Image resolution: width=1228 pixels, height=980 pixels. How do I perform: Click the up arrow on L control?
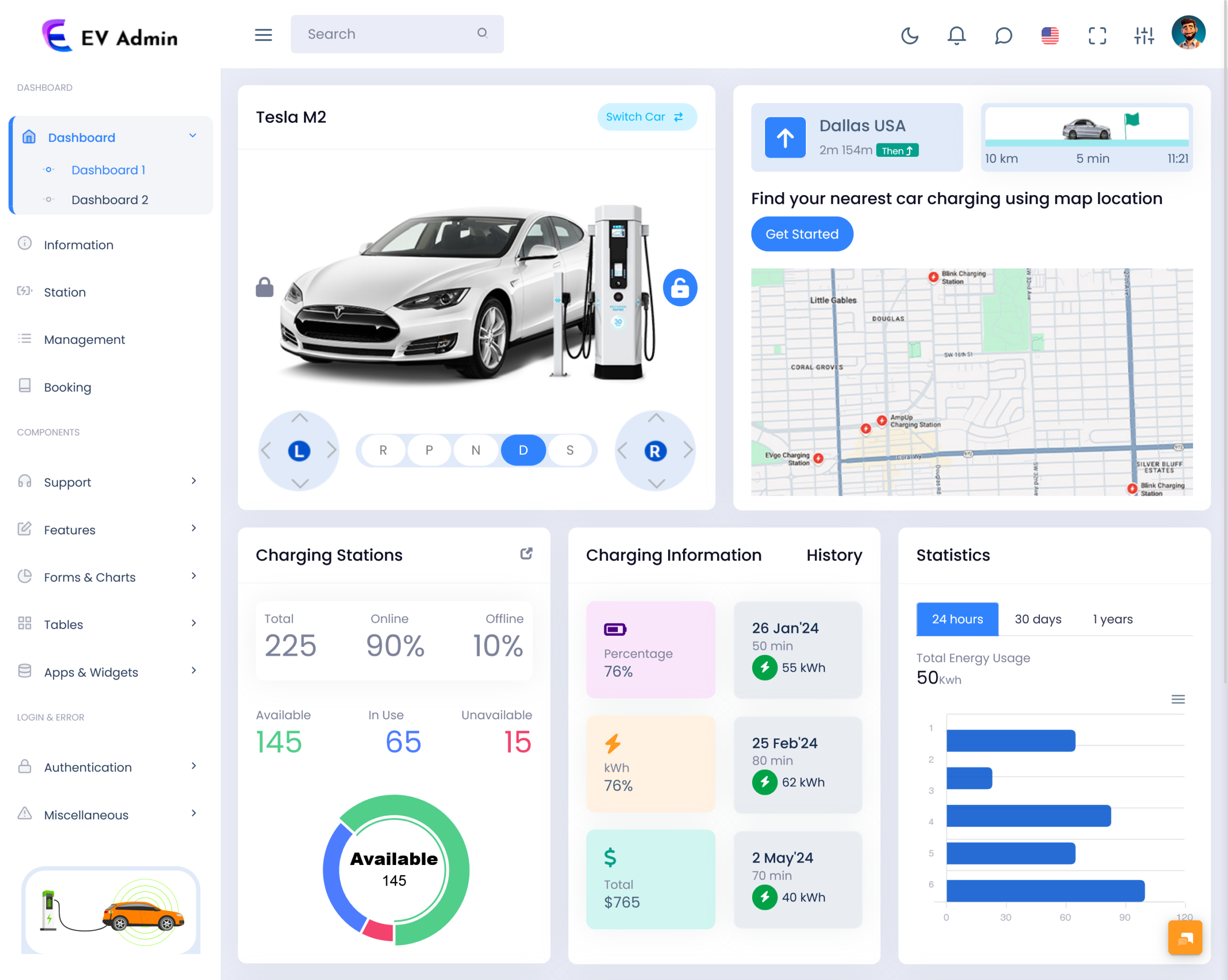pos(300,418)
